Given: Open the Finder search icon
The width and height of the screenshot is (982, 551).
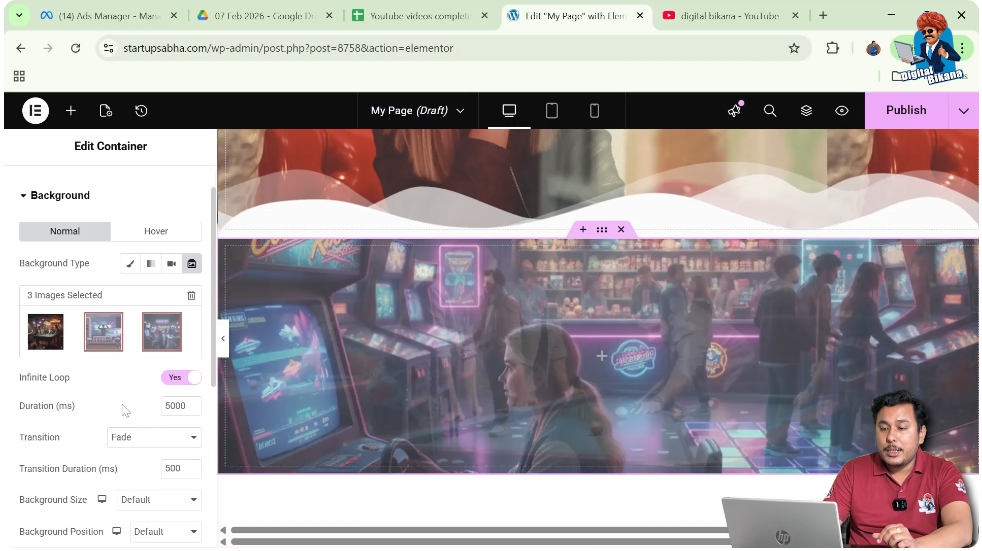Looking at the screenshot, I should pyautogui.click(x=770, y=111).
